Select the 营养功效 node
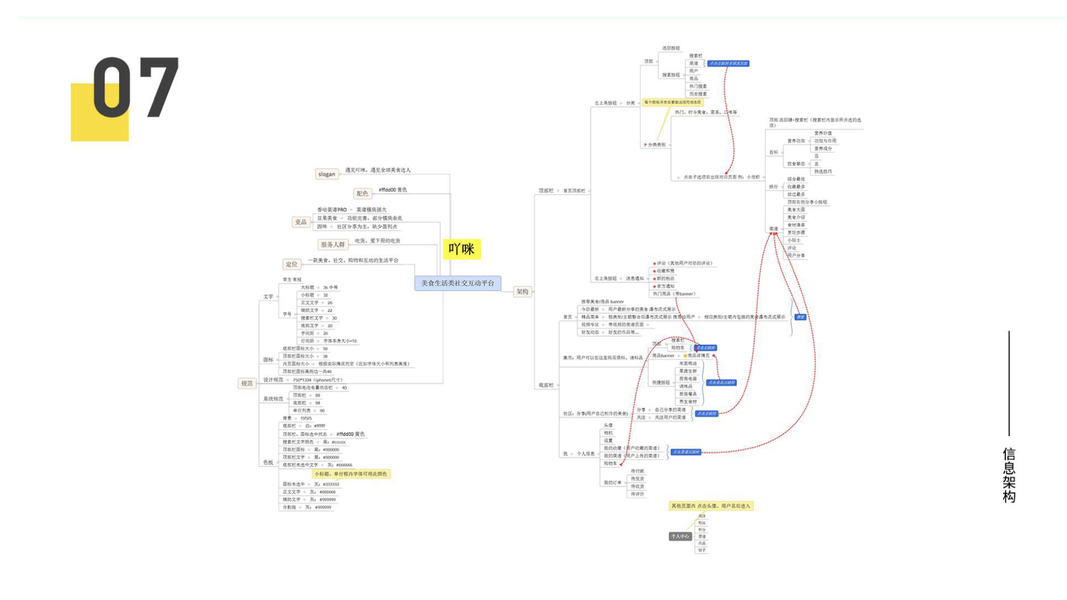This screenshot has width=1067, height=600. (x=796, y=141)
